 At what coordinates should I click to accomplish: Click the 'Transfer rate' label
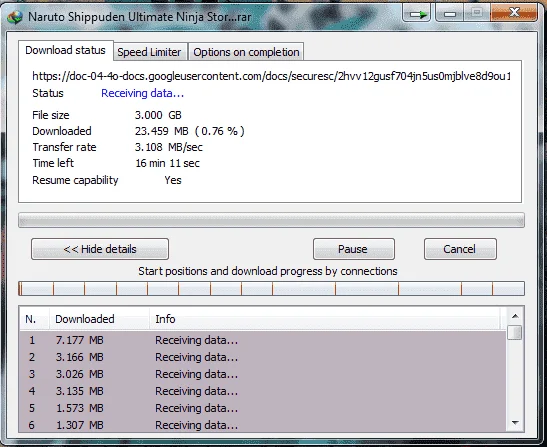pyautogui.click(x=64, y=147)
